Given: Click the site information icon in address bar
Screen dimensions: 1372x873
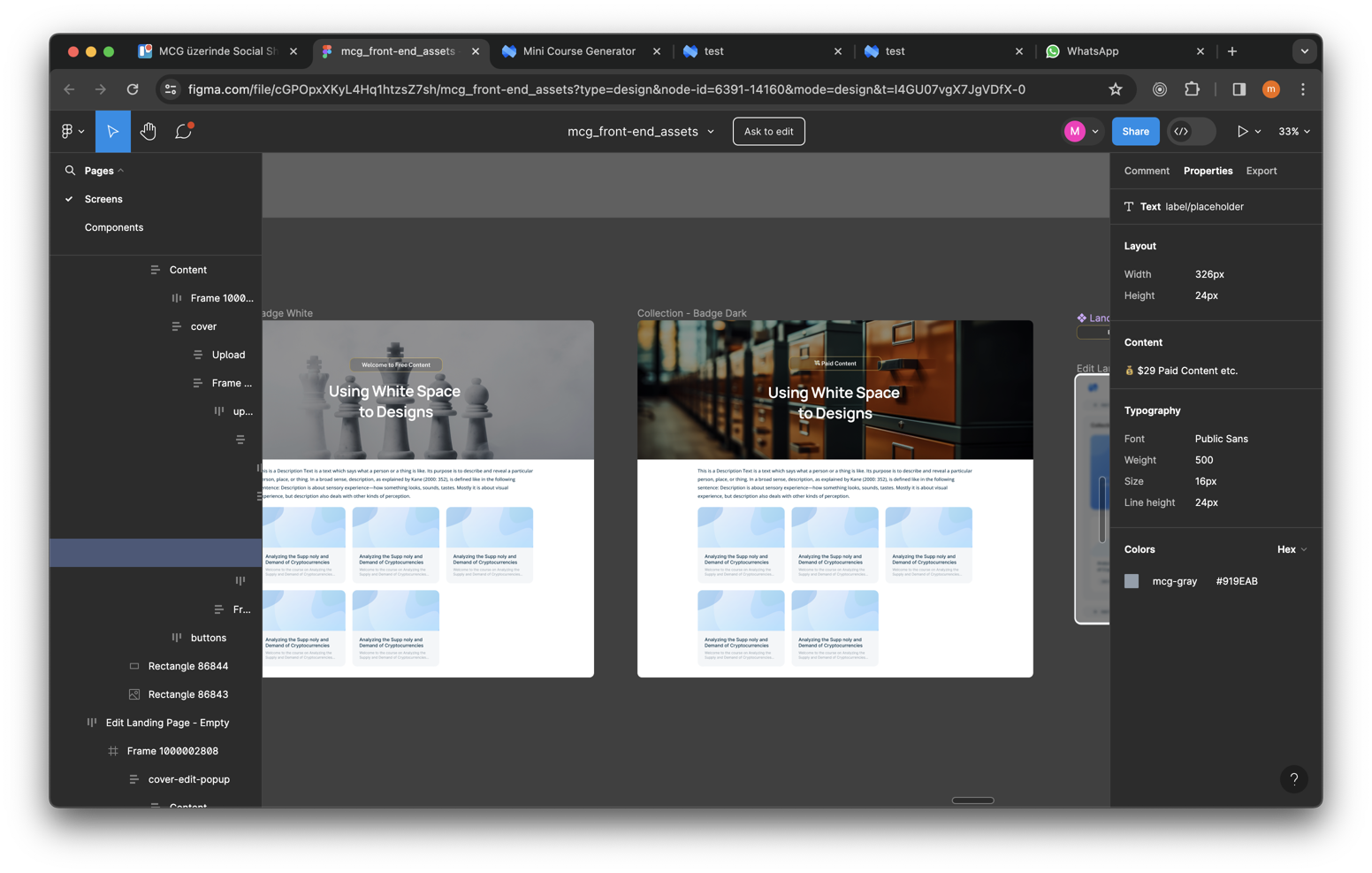Looking at the screenshot, I should point(171,89).
